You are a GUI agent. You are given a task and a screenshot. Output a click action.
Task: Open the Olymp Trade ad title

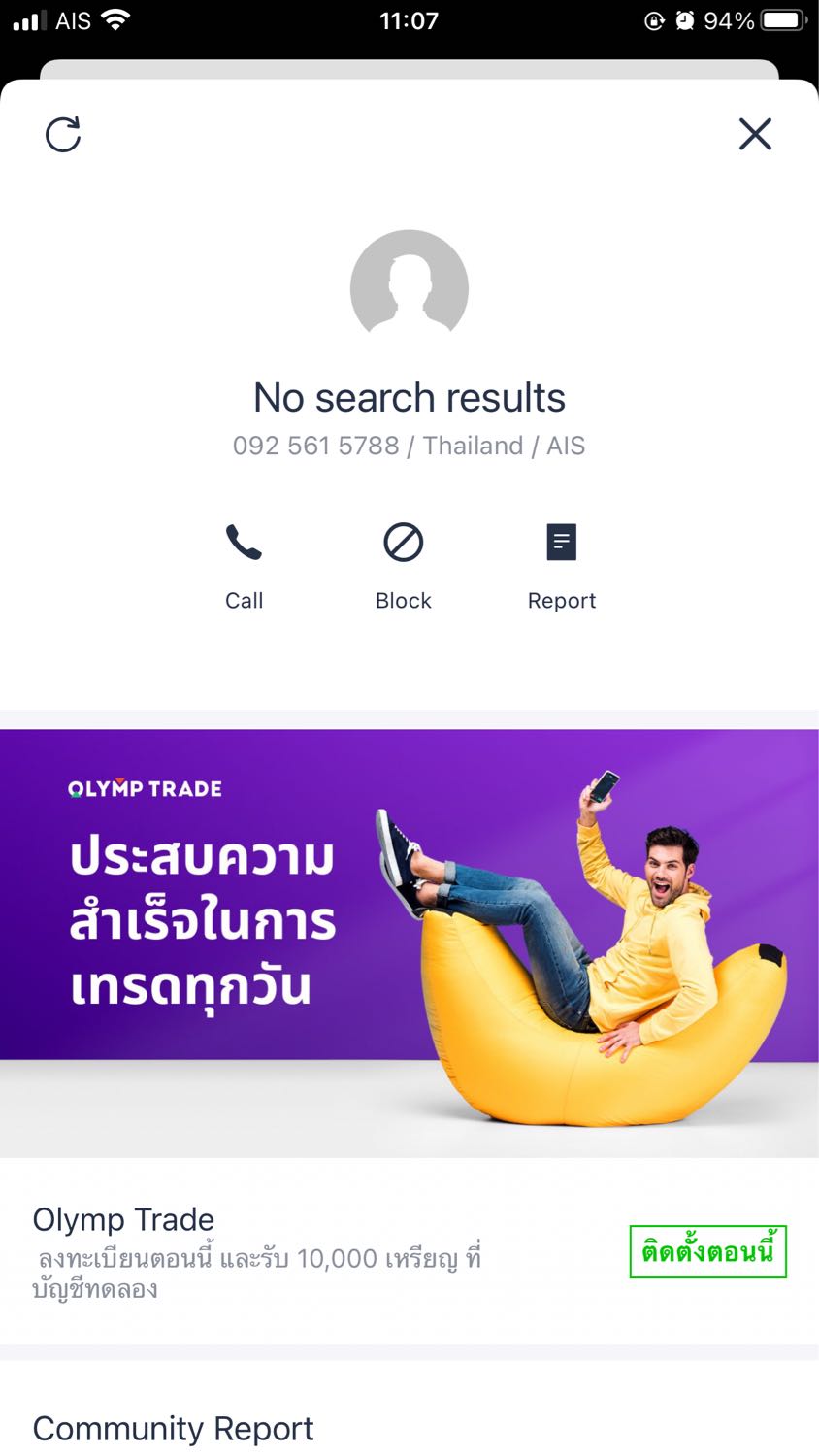pyautogui.click(x=123, y=1219)
